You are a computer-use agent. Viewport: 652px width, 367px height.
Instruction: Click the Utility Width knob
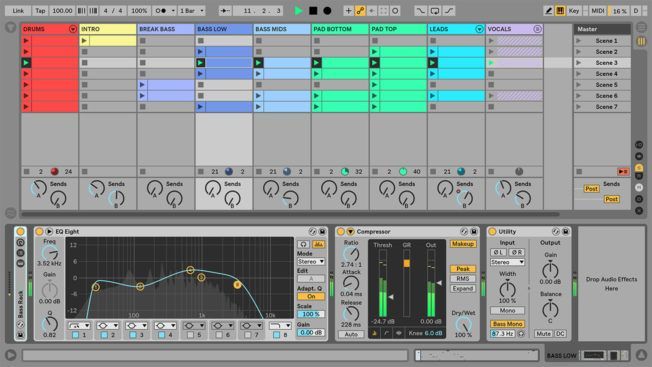click(x=507, y=288)
